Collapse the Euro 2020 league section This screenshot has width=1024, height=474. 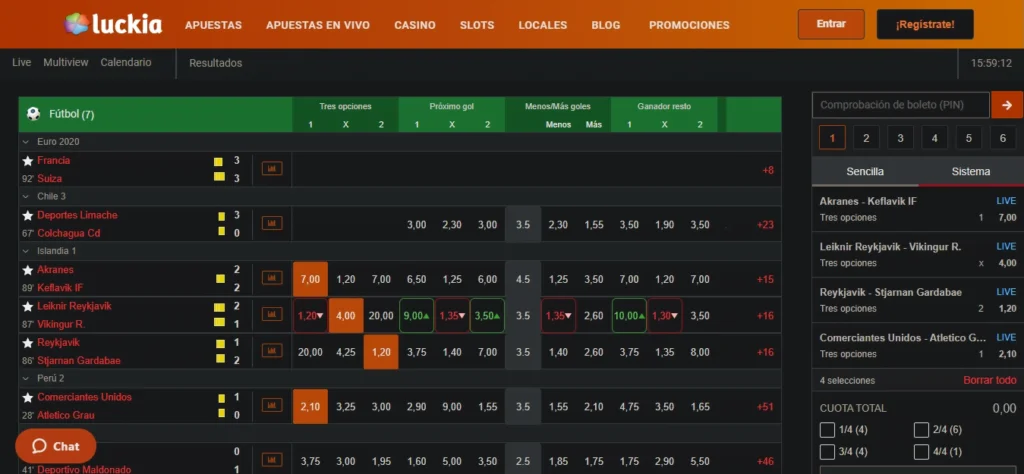25,142
